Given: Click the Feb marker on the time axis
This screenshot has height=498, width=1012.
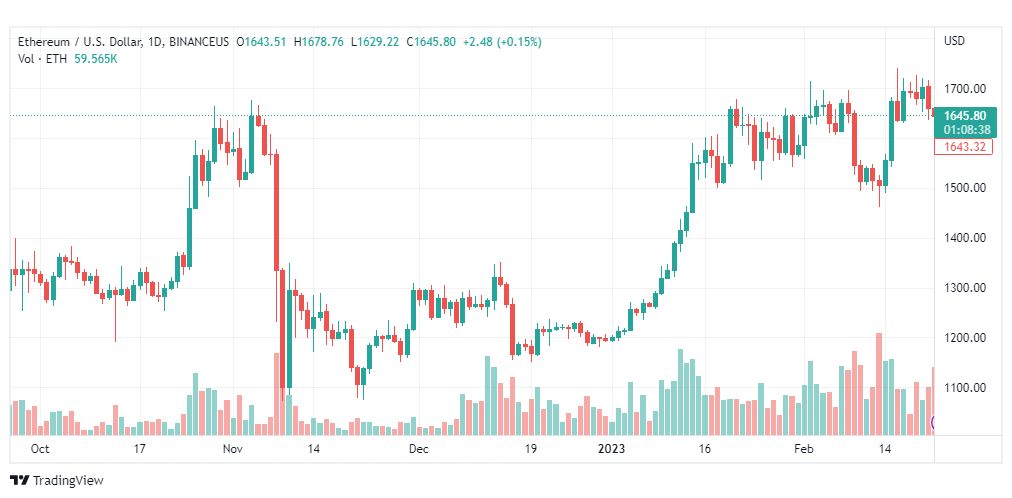Looking at the screenshot, I should point(804,449).
